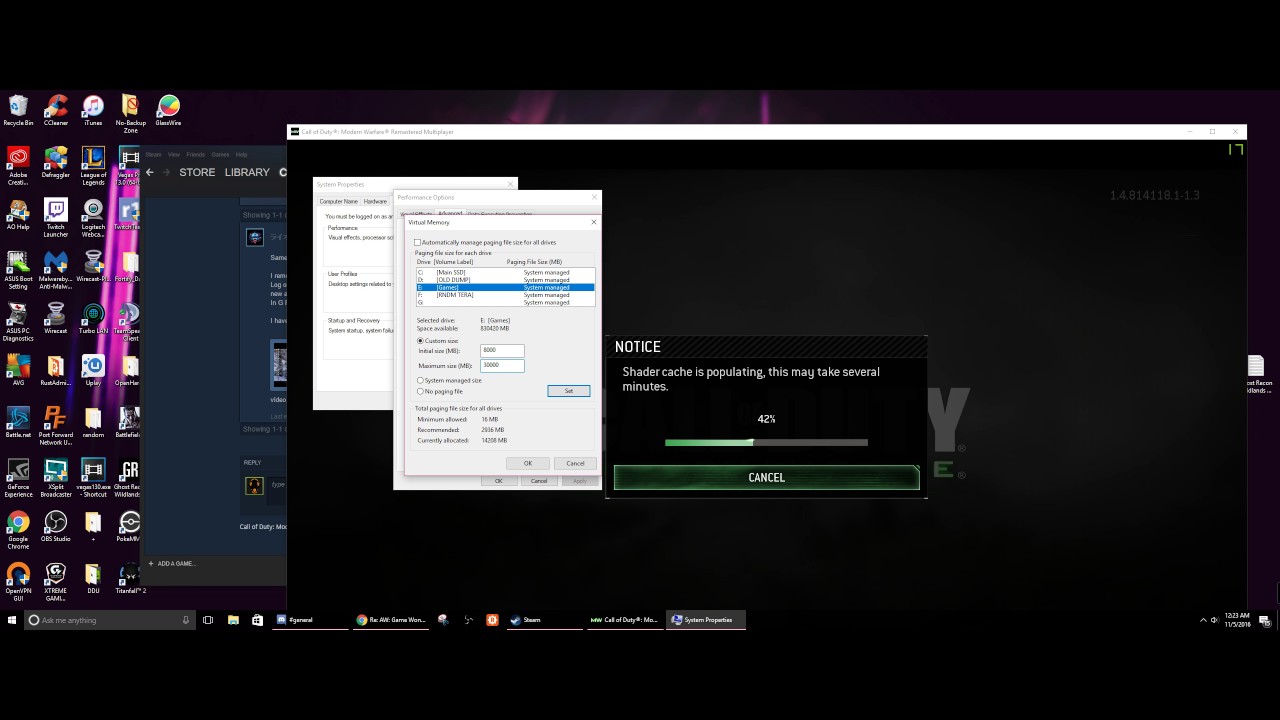Open the DDU folder on desktop
1280x720 pixels.
click(93, 579)
